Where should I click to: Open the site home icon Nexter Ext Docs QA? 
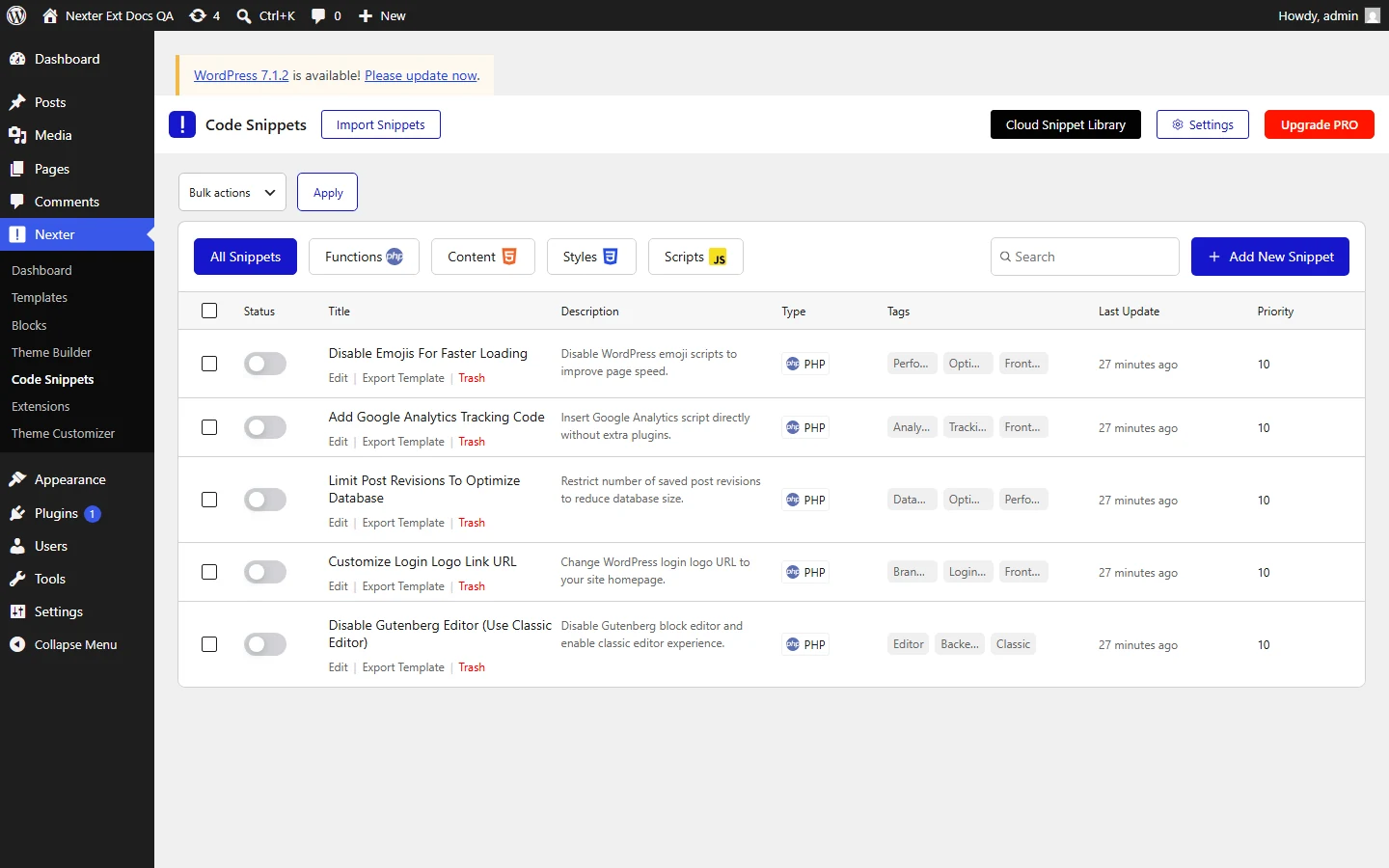pyautogui.click(x=50, y=15)
